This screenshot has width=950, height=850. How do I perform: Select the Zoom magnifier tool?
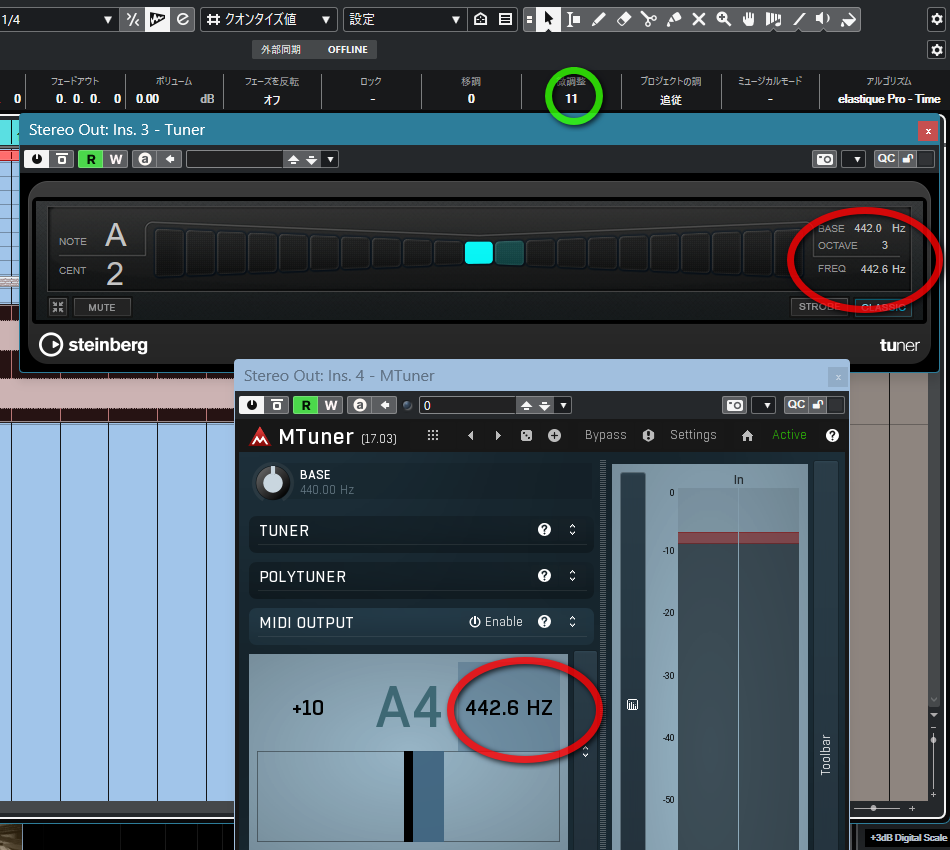(723, 19)
